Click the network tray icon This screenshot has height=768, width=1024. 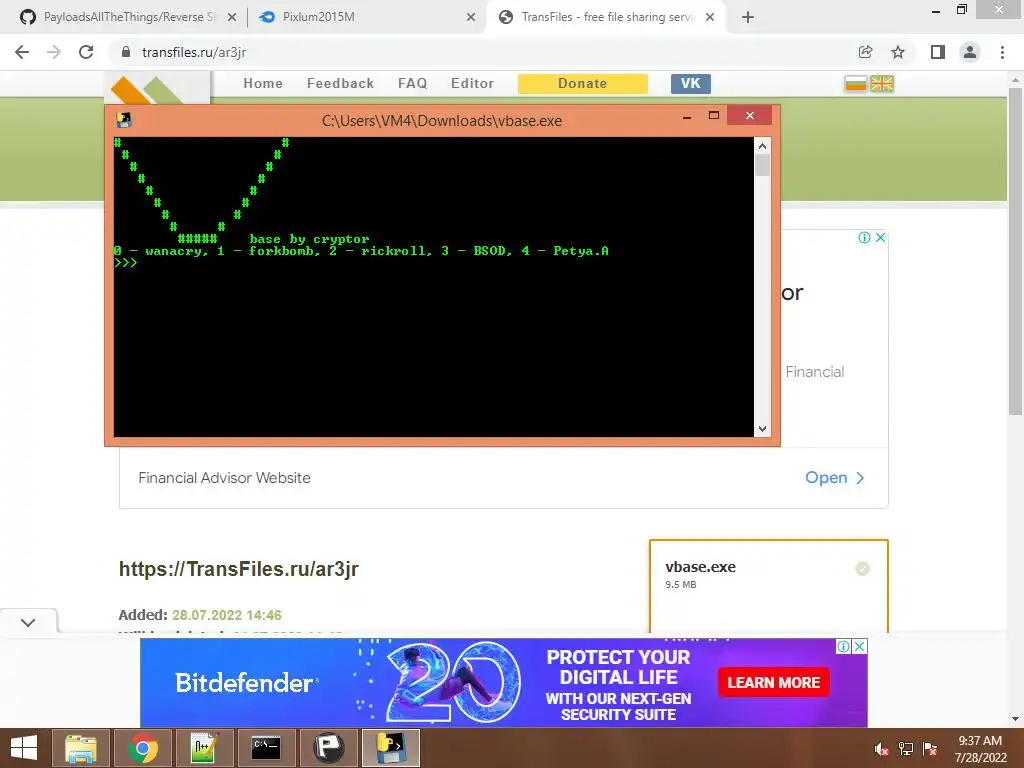click(x=906, y=749)
